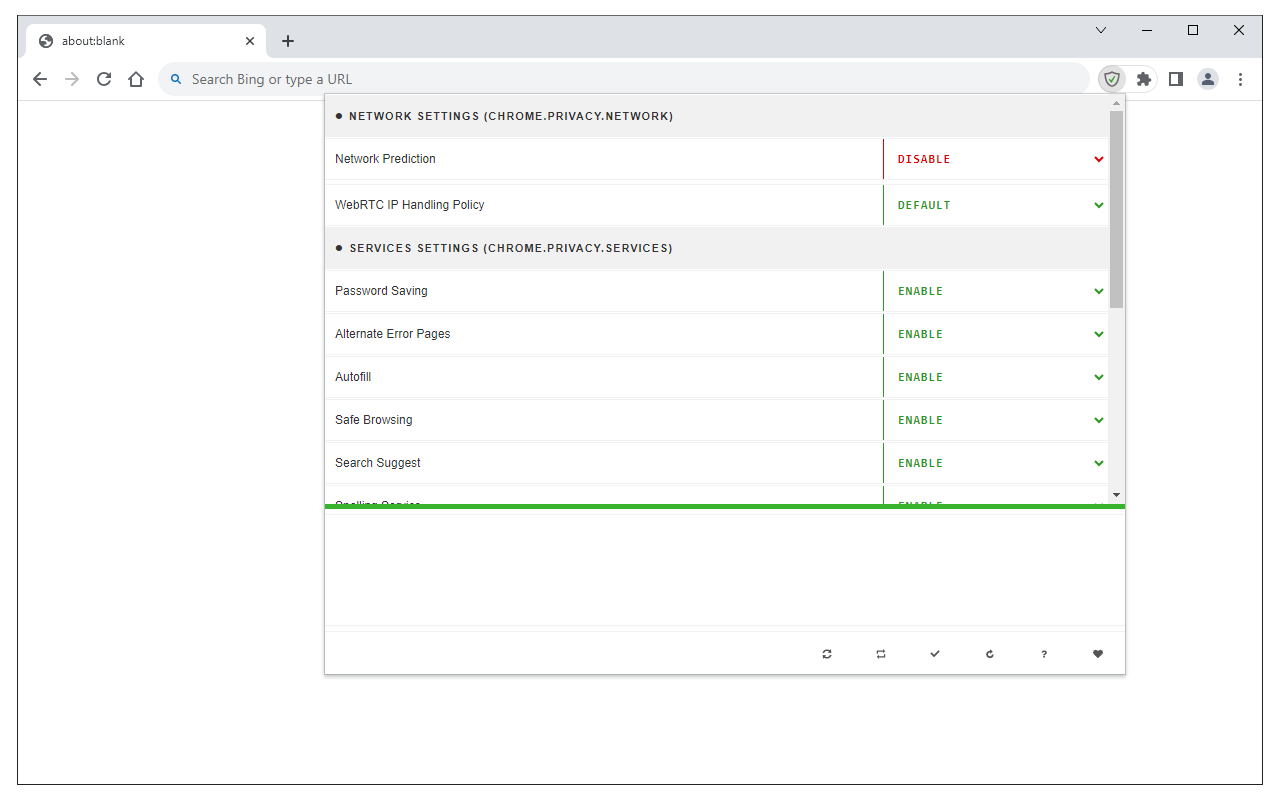Click the Network Prediction label
Screen dimensions: 1280x800
click(x=385, y=159)
